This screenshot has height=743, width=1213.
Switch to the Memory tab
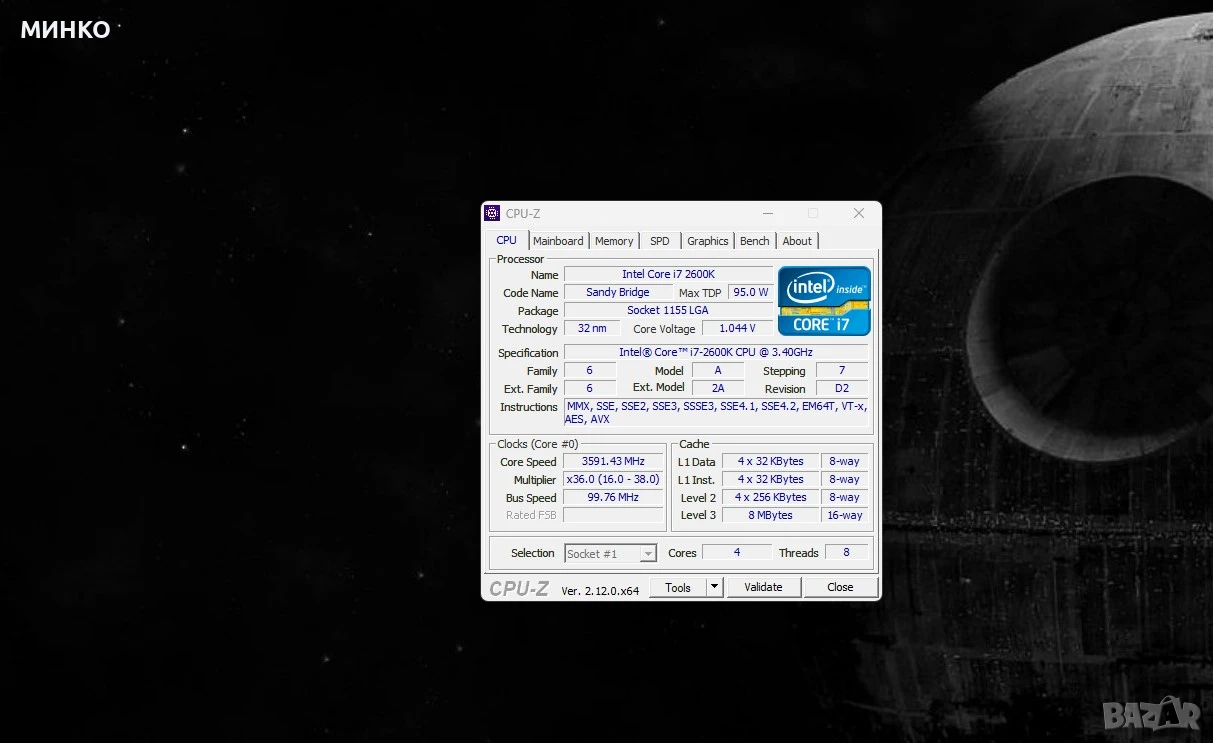tap(614, 241)
